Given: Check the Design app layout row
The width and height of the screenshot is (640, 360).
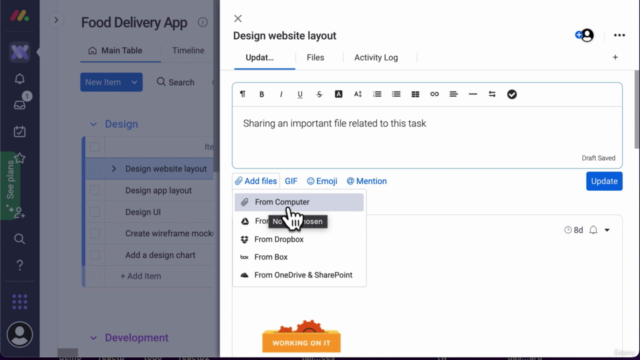Looking at the screenshot, I should tap(95, 190).
